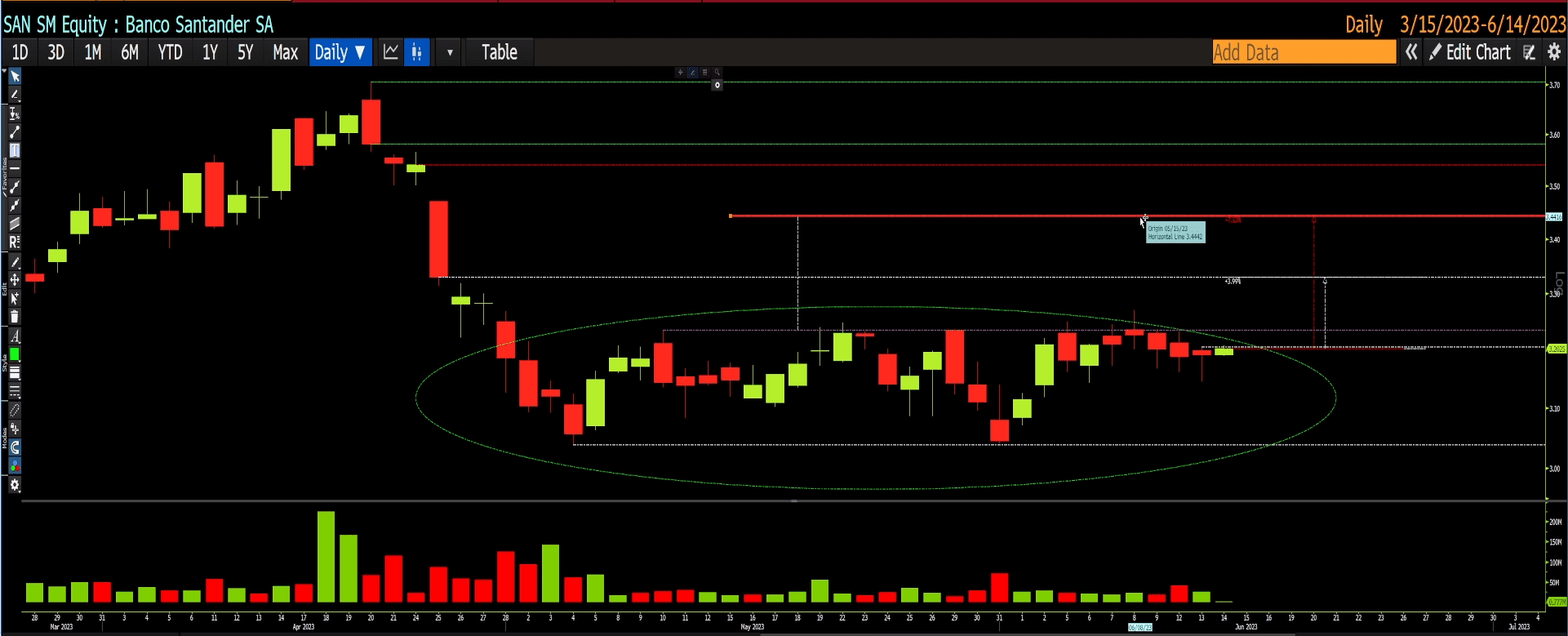Select the parallel channel lines tool
The image size is (1568, 636).
(15, 223)
